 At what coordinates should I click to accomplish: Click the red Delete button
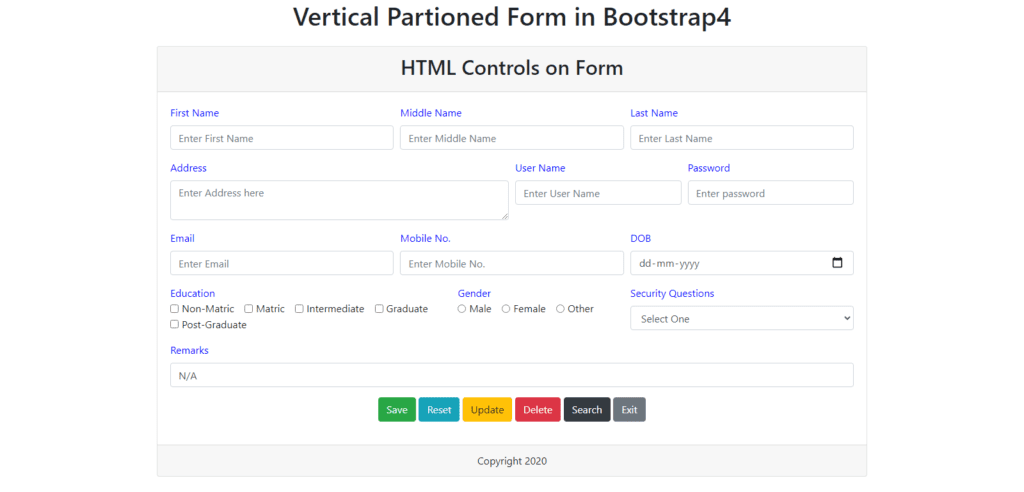[x=538, y=410]
